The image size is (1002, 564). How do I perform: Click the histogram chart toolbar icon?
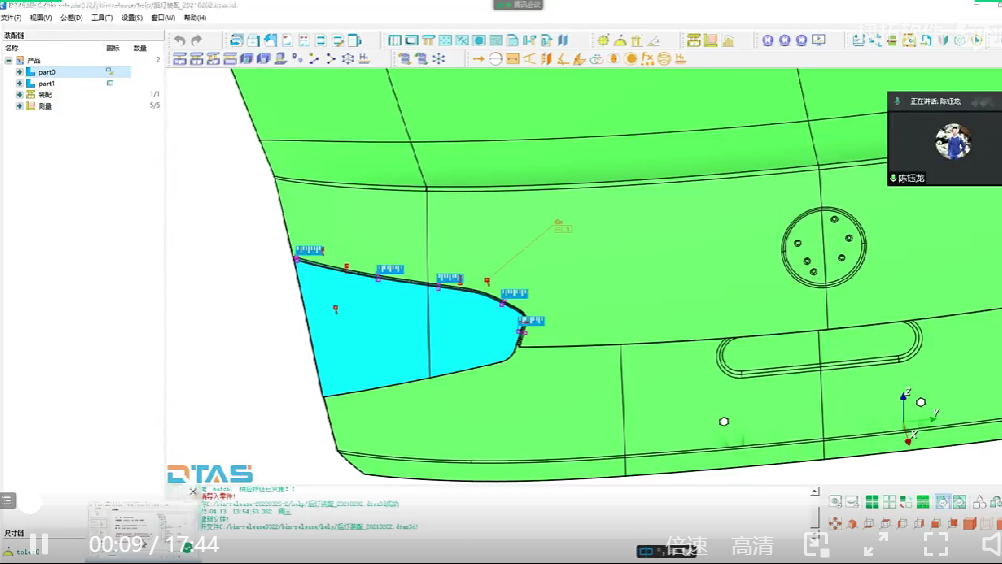point(728,41)
